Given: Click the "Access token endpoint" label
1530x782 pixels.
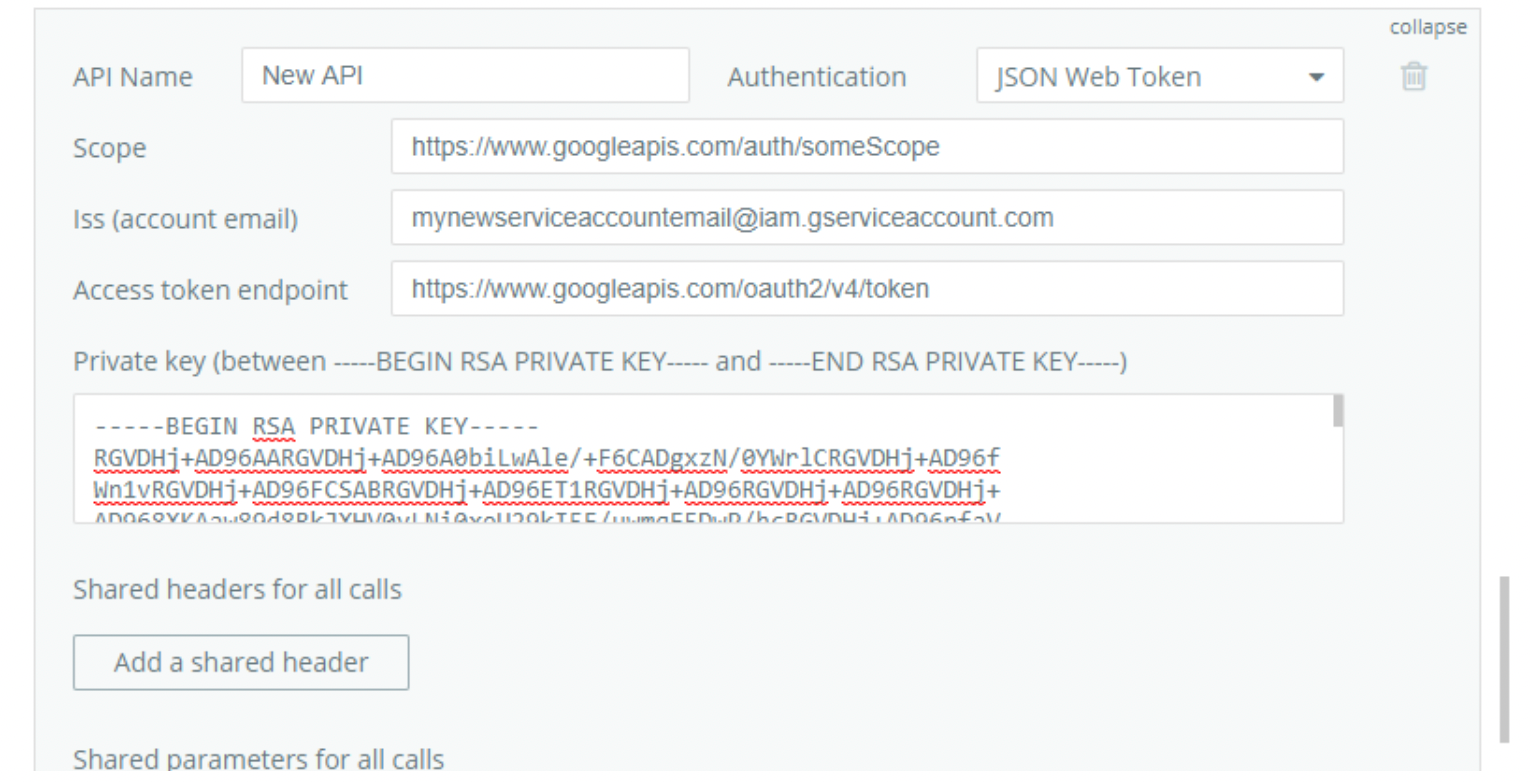Looking at the screenshot, I should click(x=210, y=291).
